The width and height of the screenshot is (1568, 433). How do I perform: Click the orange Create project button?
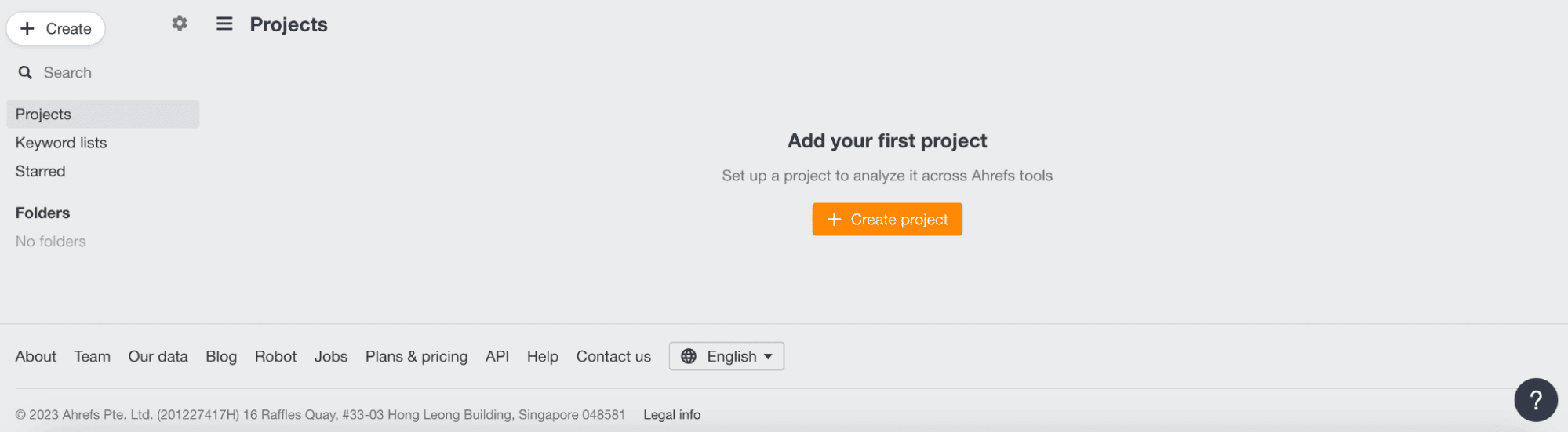click(886, 220)
